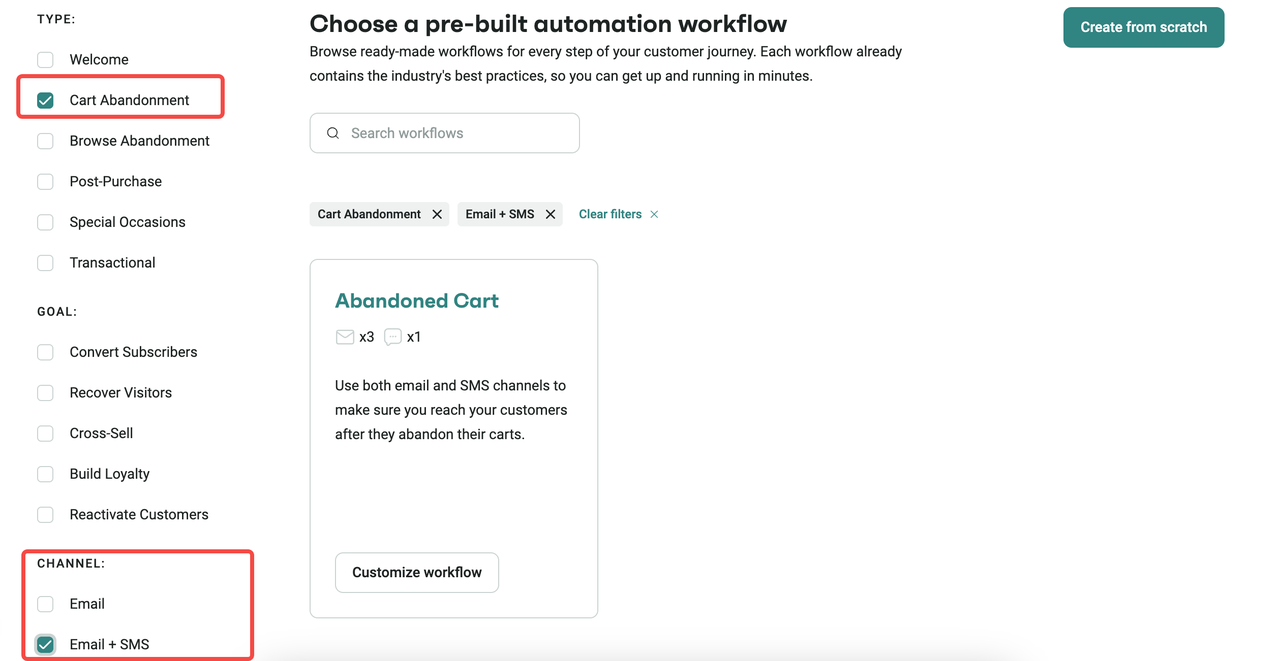Remove the Cart Abandonment filter chip
The width and height of the screenshot is (1280, 661).
[x=437, y=214]
